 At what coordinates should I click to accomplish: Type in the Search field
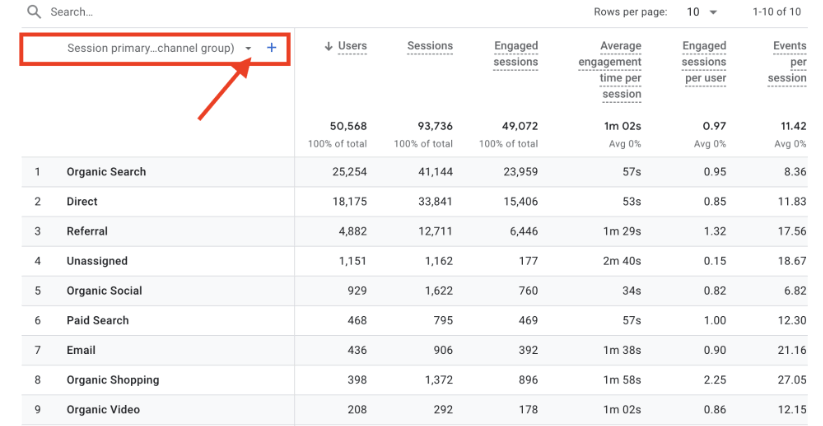tap(150, 12)
